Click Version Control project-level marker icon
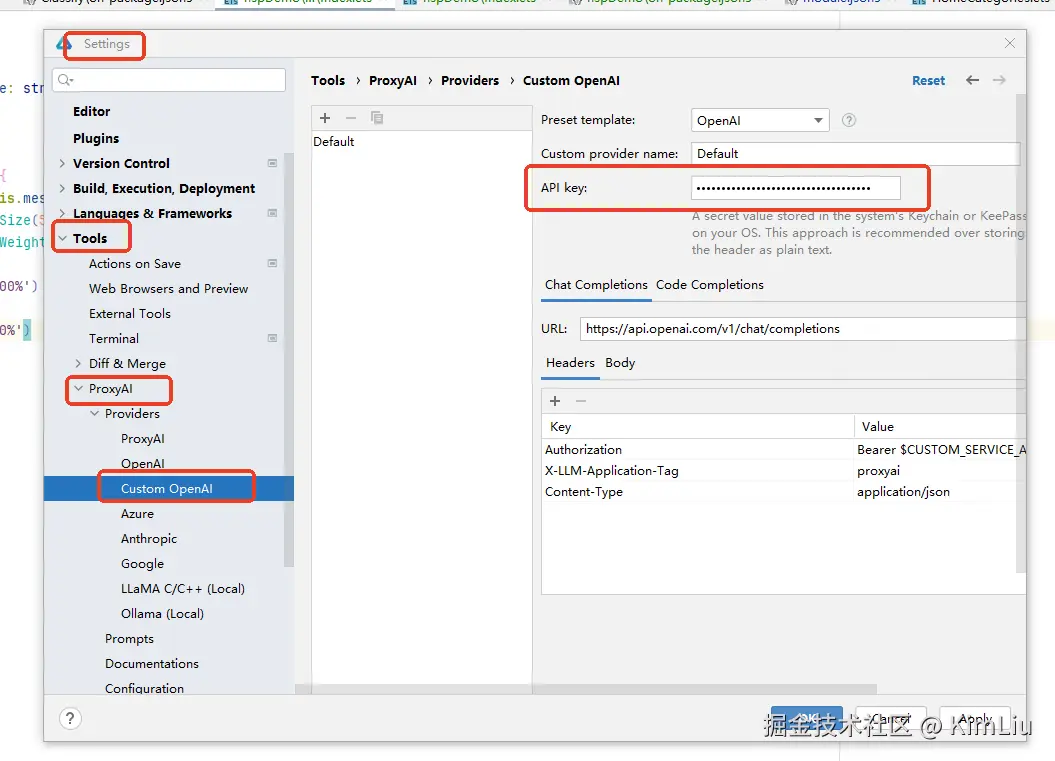 coord(272,163)
